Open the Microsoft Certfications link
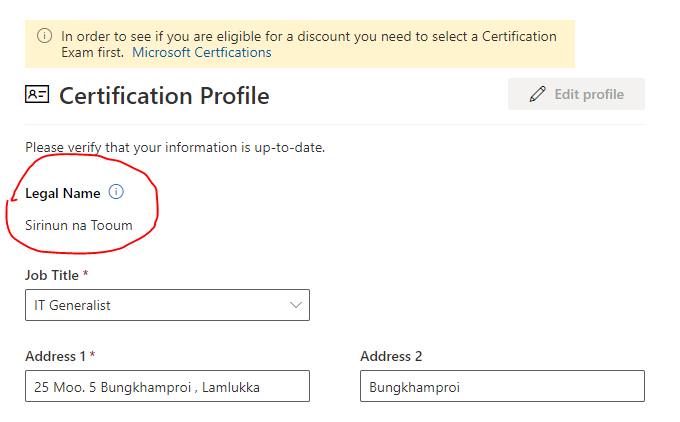 (x=201, y=52)
